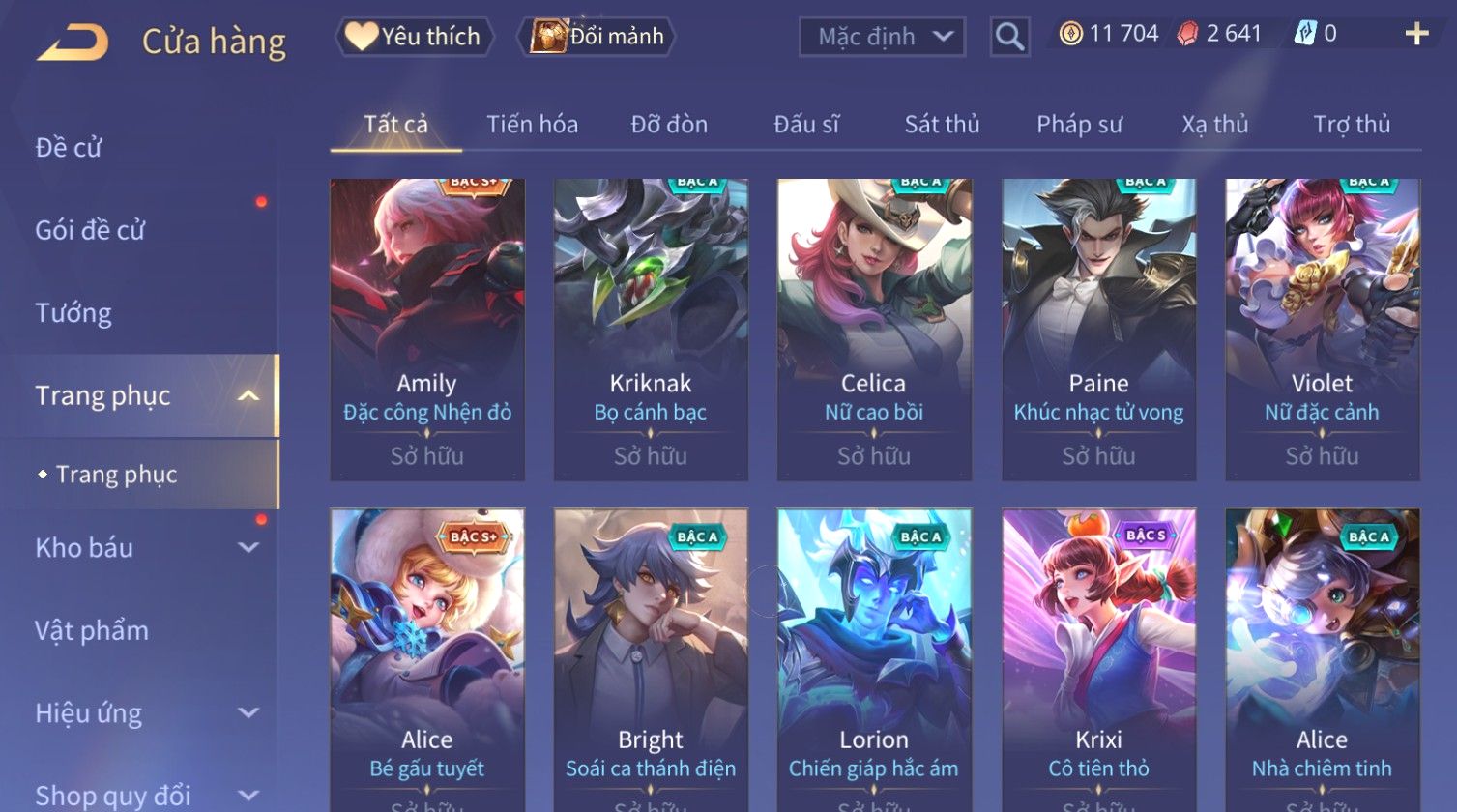
Task: Tap the gold coin currency icon
Action: (1070, 34)
